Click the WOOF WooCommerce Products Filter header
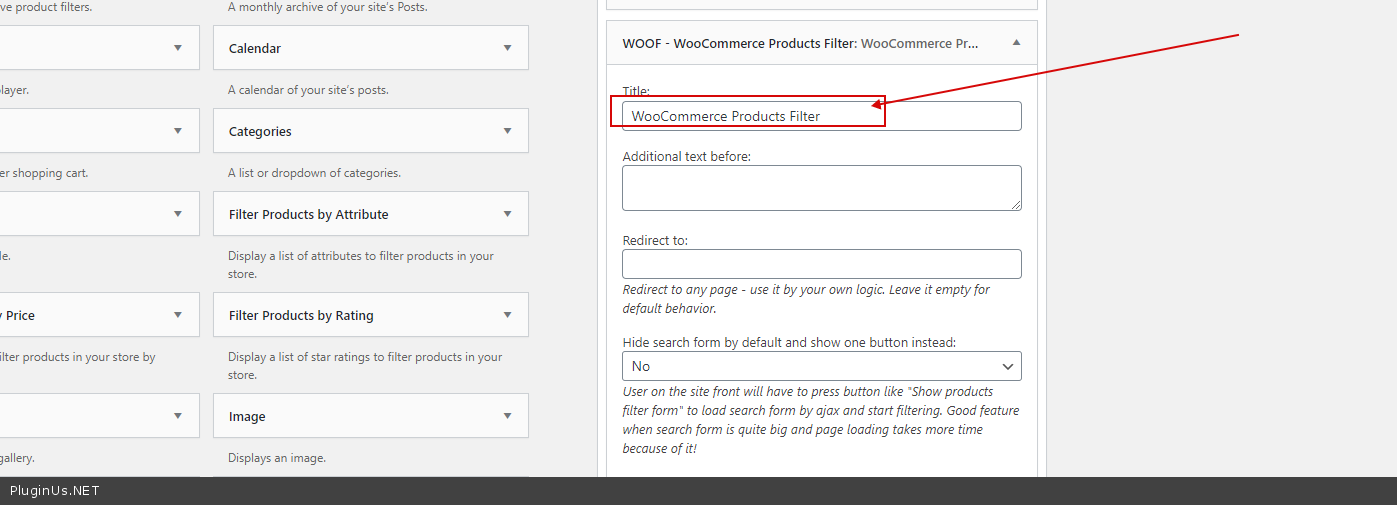This screenshot has width=1397, height=505. pos(800,43)
